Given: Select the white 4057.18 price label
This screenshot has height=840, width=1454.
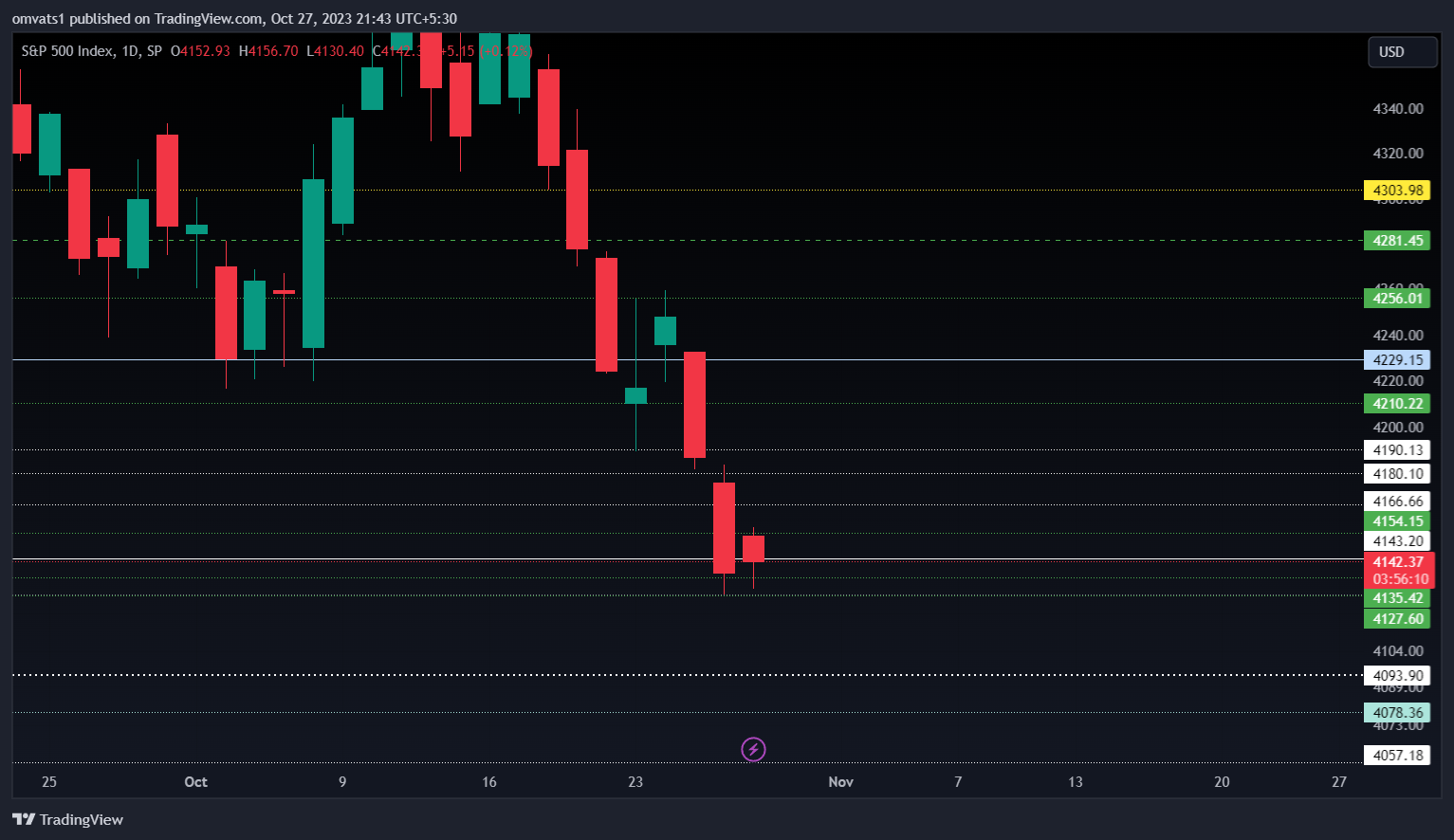Looking at the screenshot, I should click(1396, 756).
